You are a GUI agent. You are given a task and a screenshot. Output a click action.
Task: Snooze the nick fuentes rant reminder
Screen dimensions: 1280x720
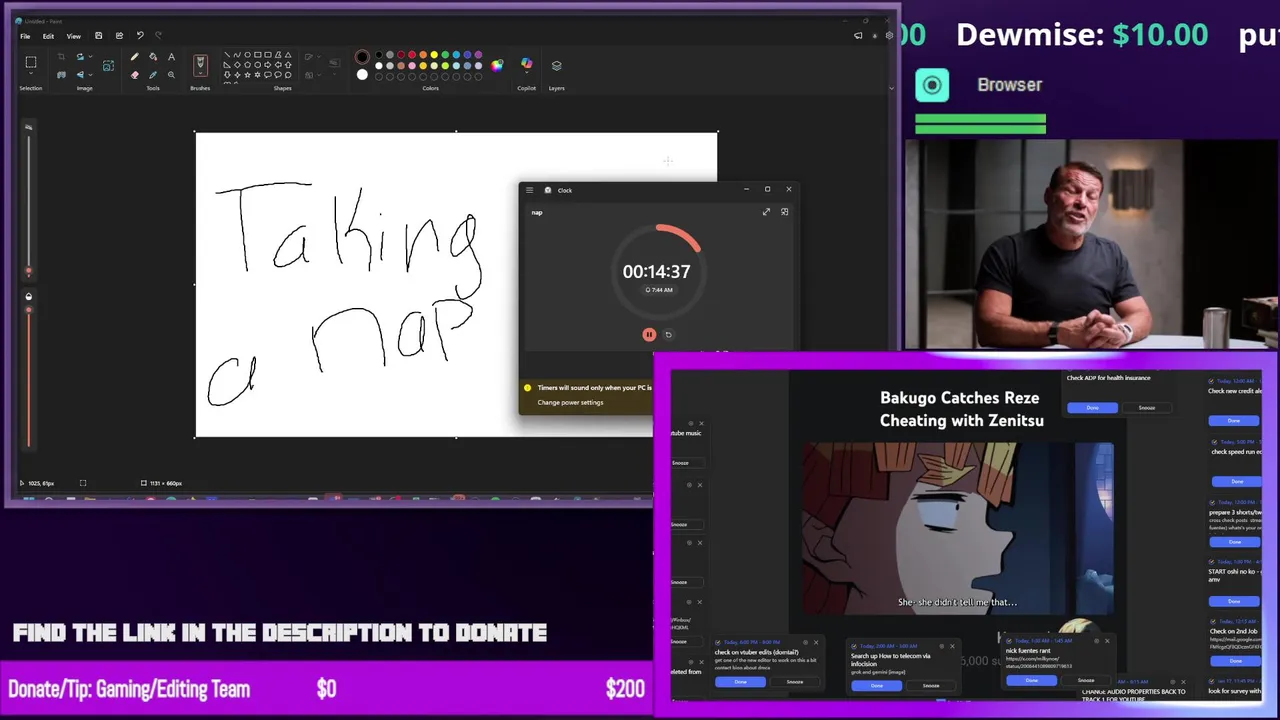(1086, 680)
